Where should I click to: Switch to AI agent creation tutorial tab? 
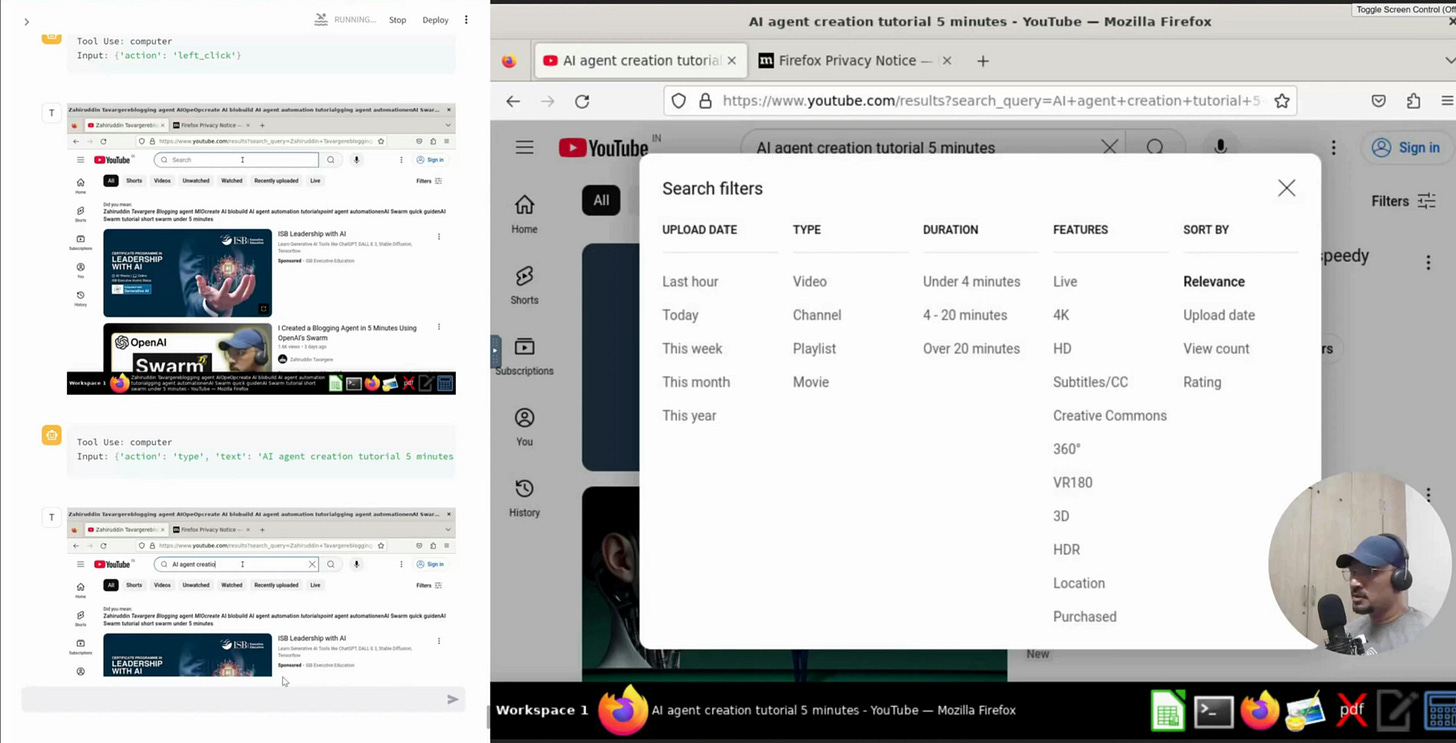641,61
